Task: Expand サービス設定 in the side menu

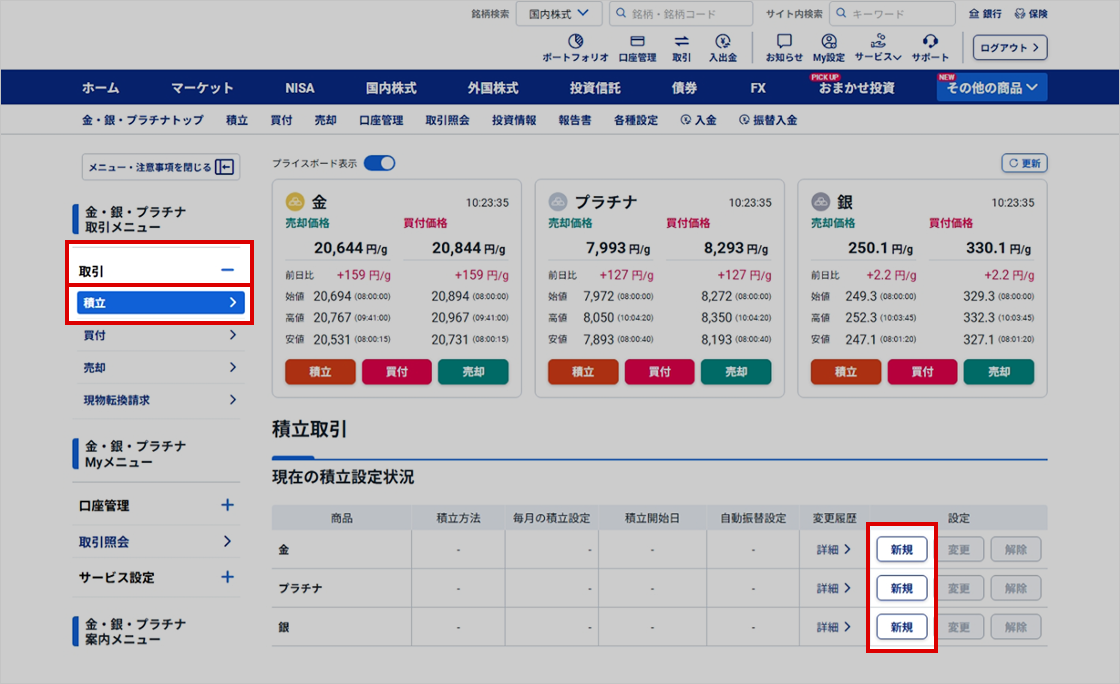Action: [x=227, y=577]
